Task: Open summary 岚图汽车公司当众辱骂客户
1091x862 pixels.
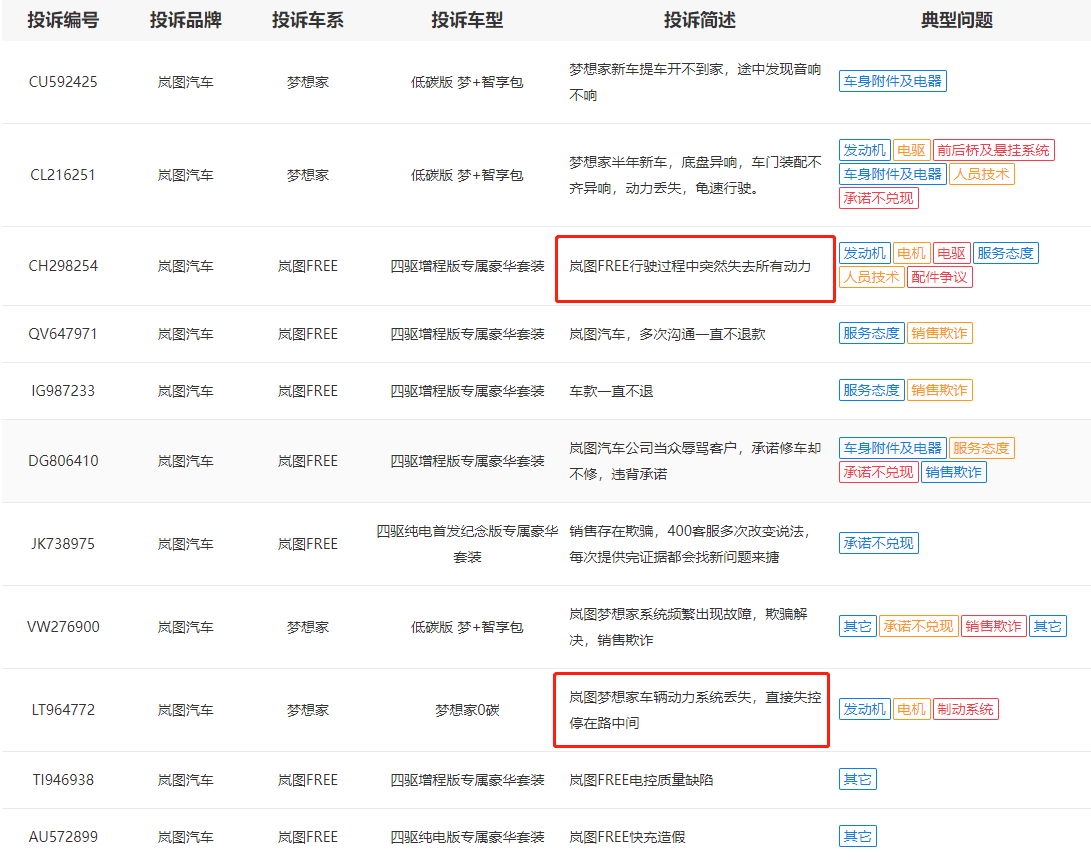Action: [x=695, y=461]
